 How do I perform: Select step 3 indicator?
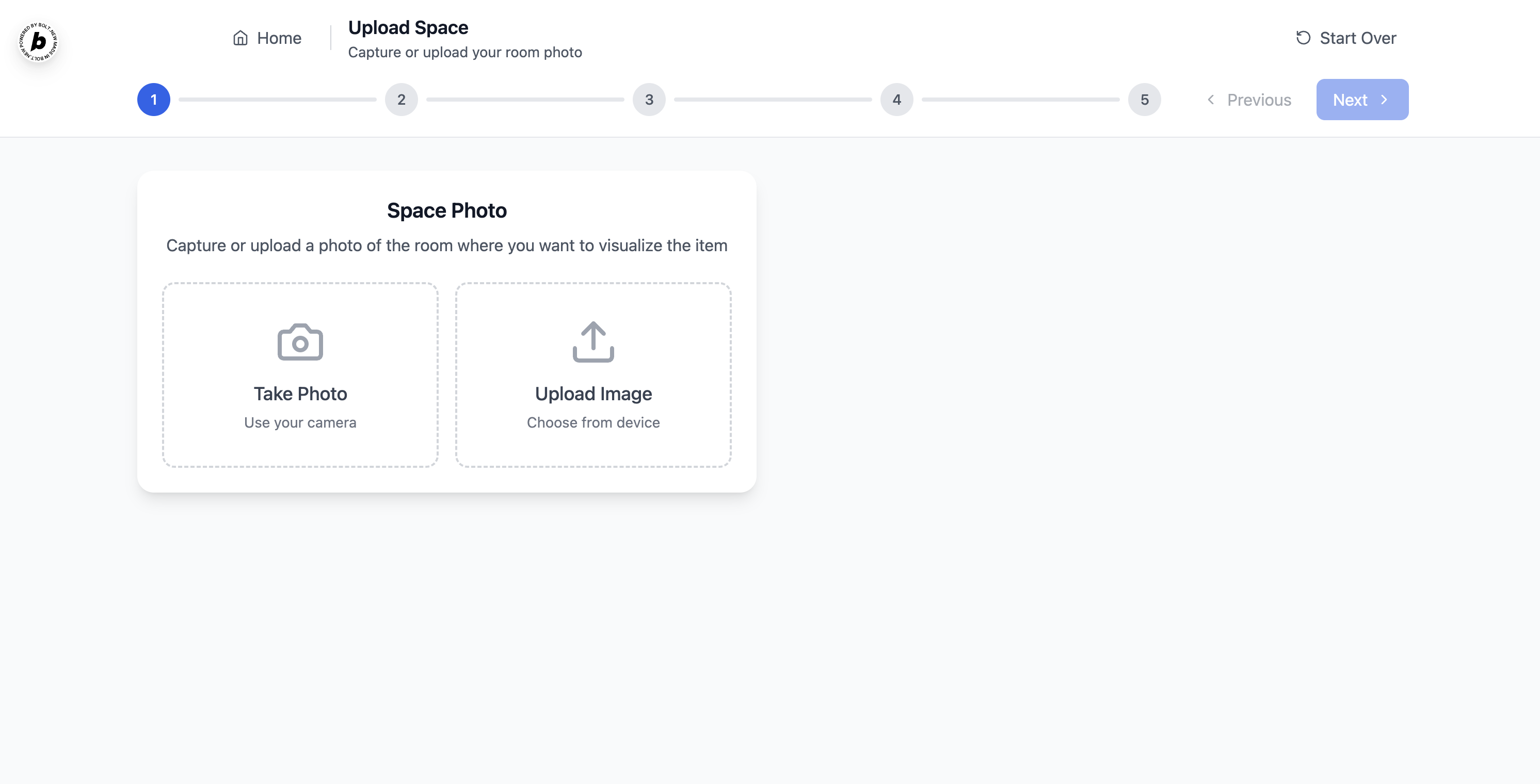649,100
